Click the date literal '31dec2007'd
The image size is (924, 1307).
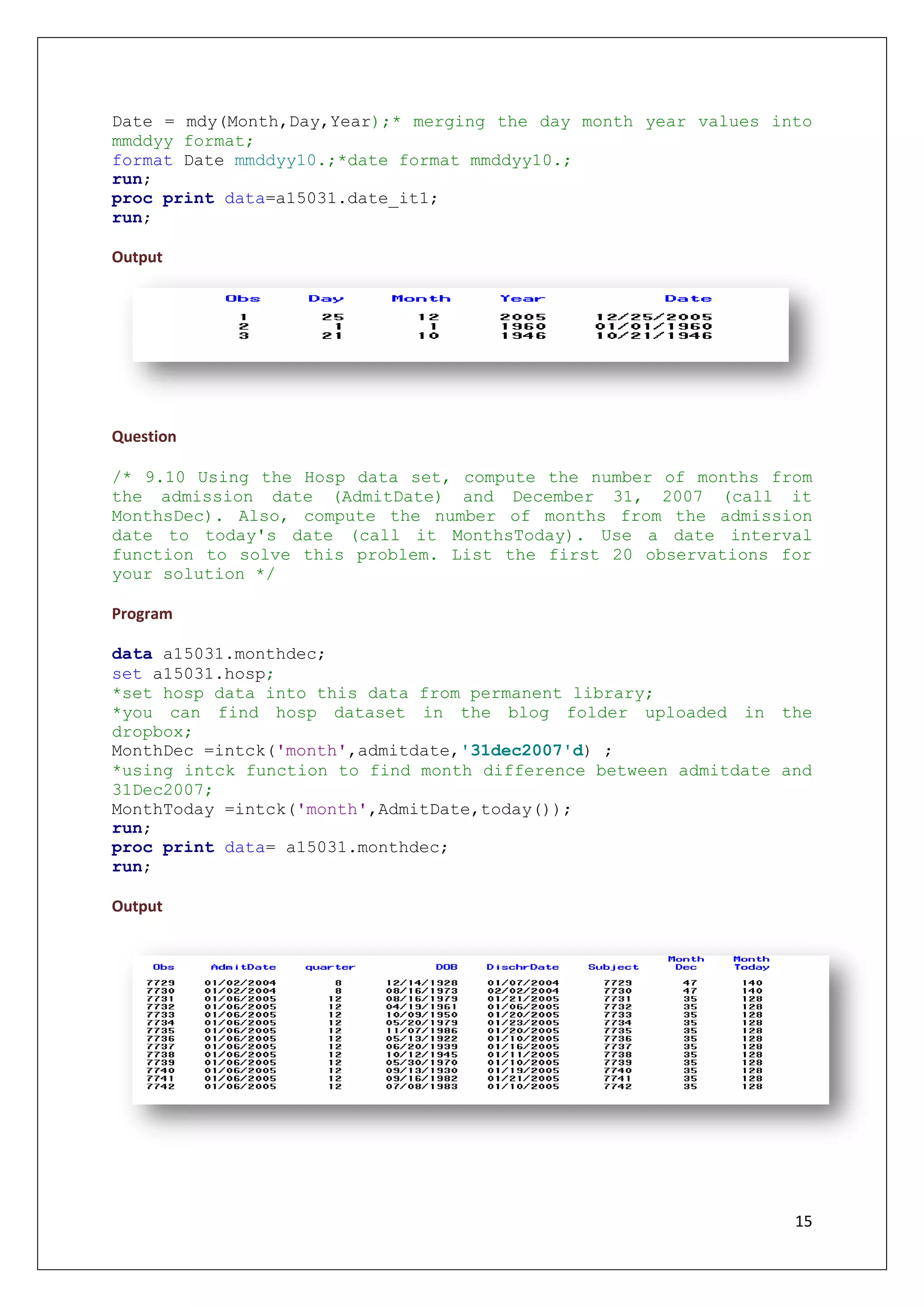(522, 751)
